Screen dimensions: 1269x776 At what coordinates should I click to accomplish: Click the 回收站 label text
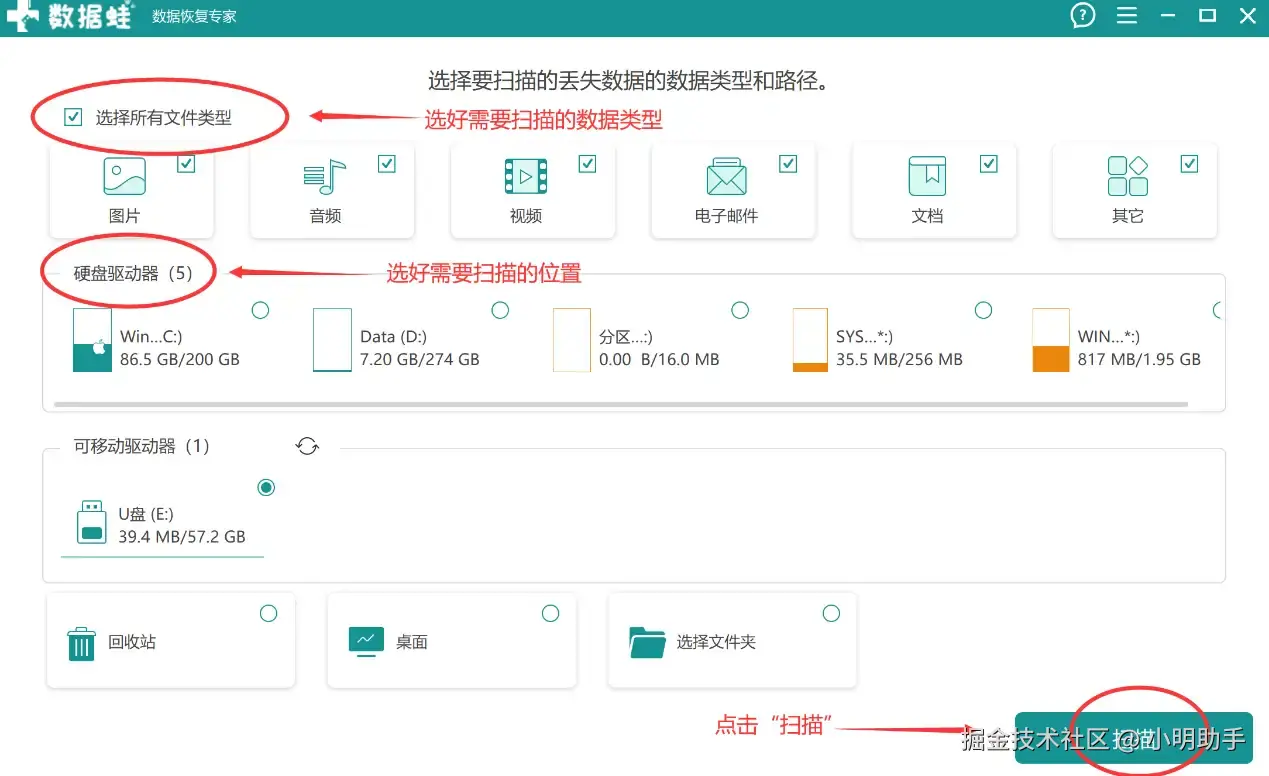point(132,642)
